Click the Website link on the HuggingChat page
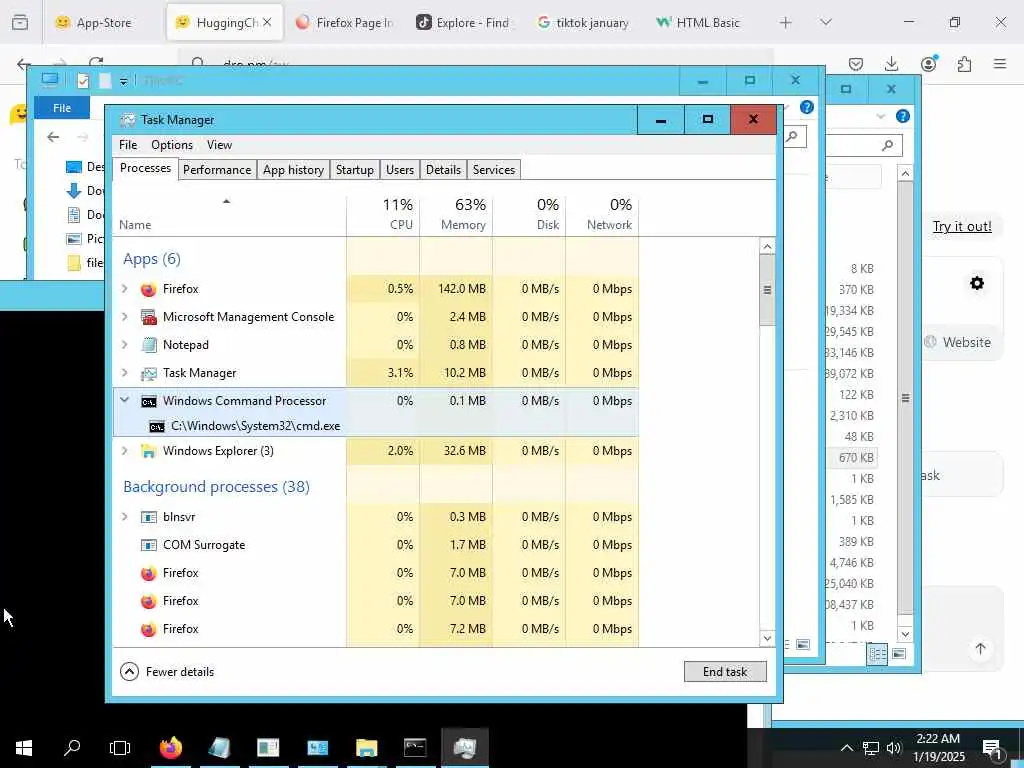This screenshot has height=768, width=1024. click(958, 342)
